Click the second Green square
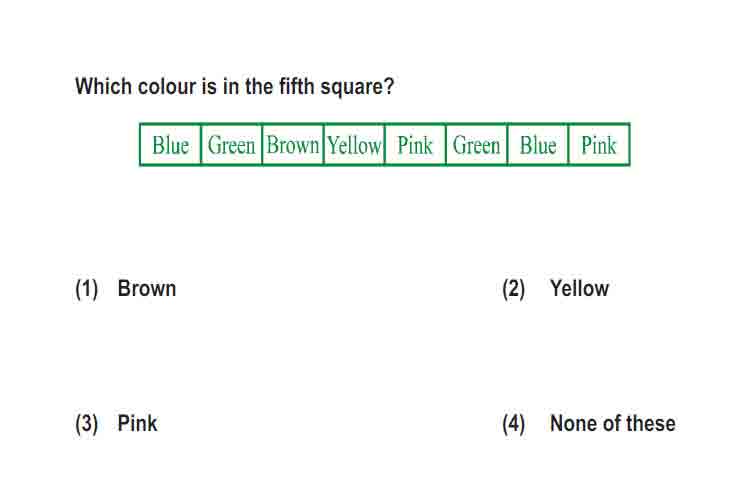The width and height of the screenshot is (750, 500). tap(476, 144)
